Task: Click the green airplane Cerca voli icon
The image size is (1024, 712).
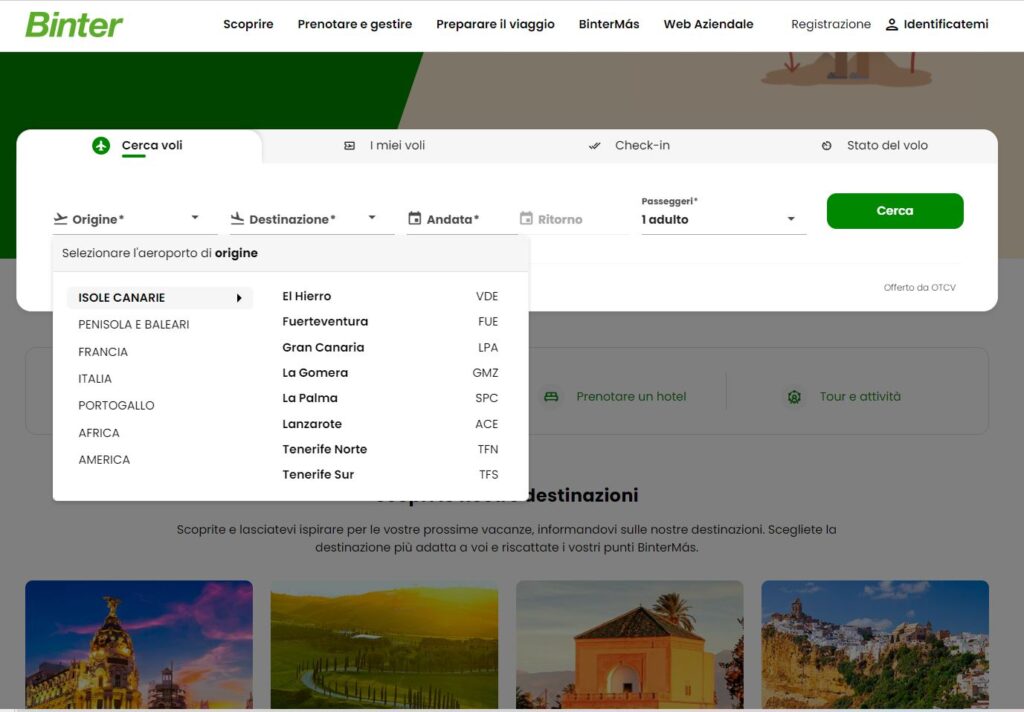Action: 101,146
